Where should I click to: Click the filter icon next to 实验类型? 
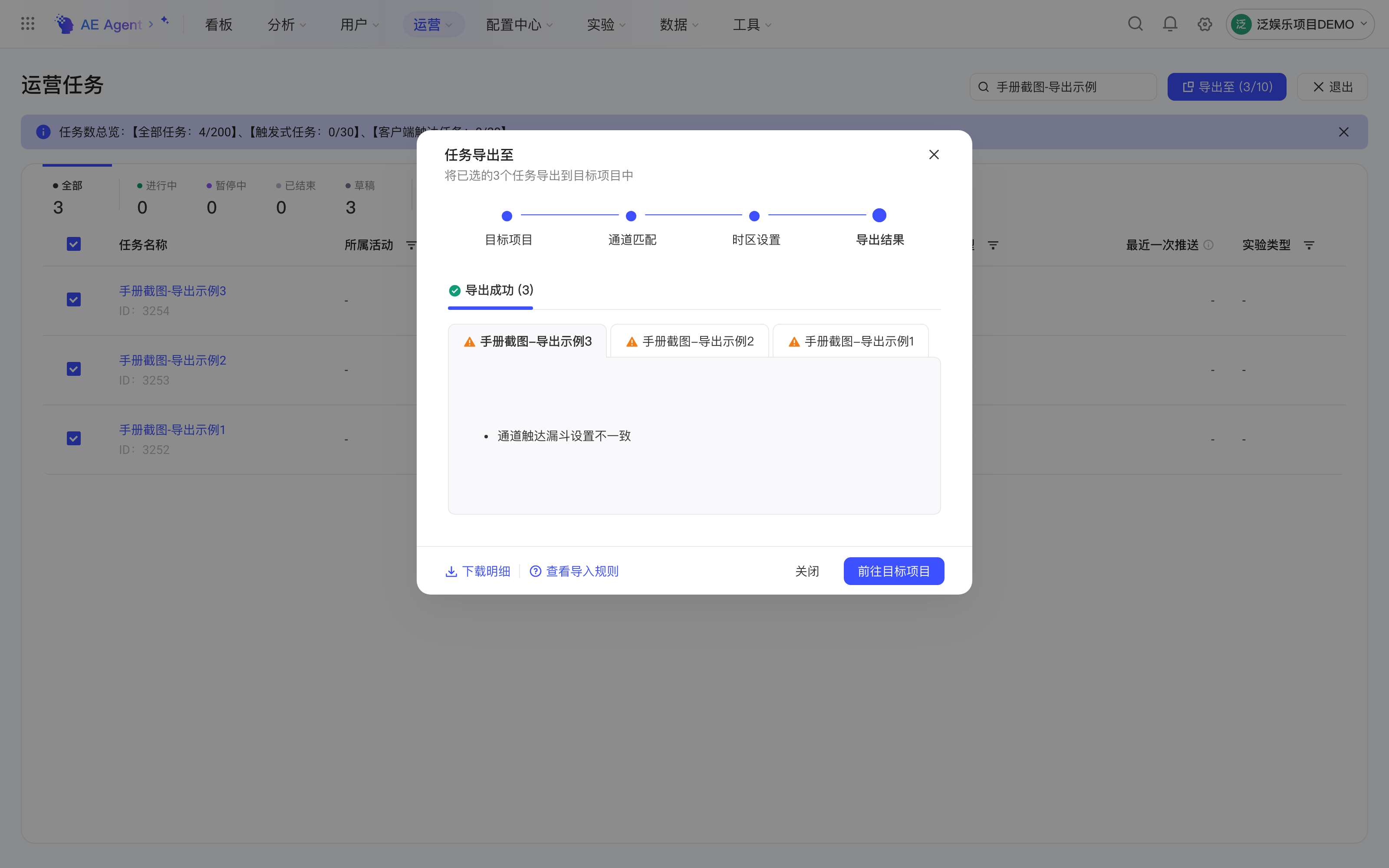coord(1309,245)
